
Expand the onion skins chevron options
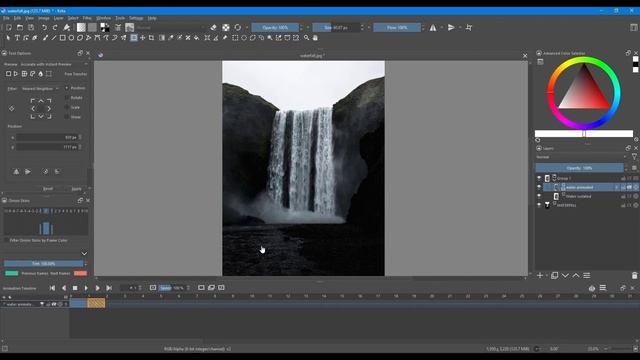(84, 253)
